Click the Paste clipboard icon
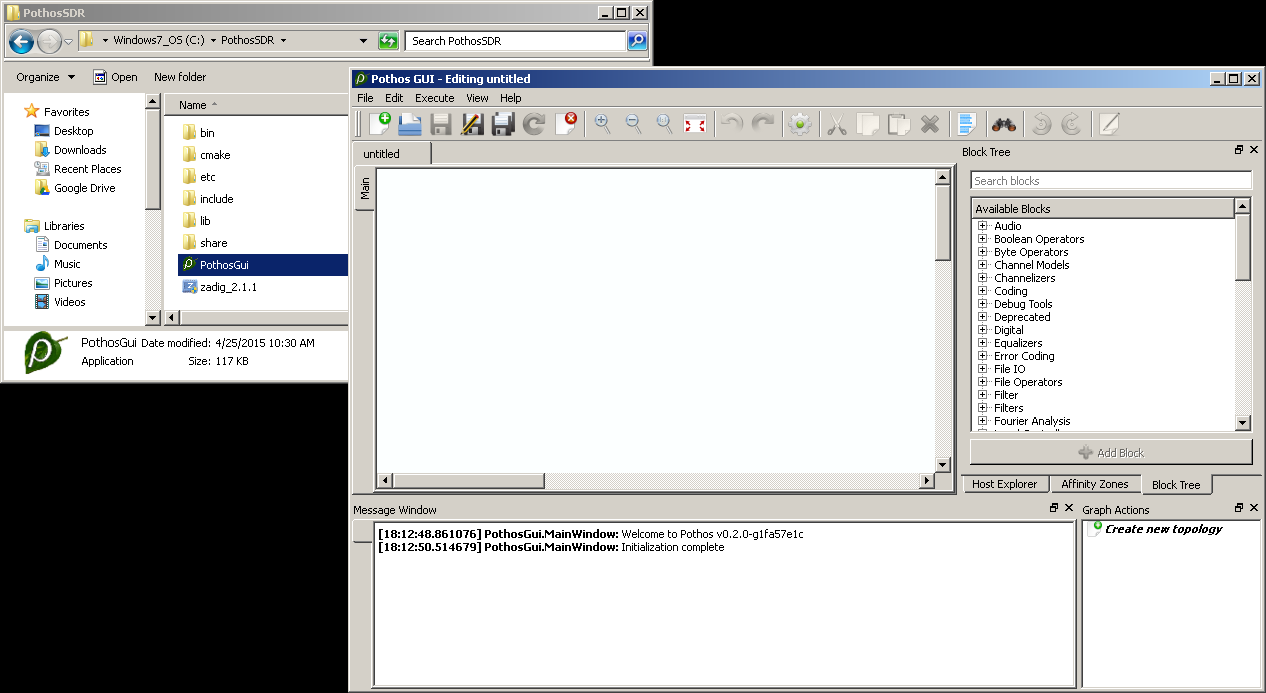The height and width of the screenshot is (693, 1266). click(x=899, y=124)
